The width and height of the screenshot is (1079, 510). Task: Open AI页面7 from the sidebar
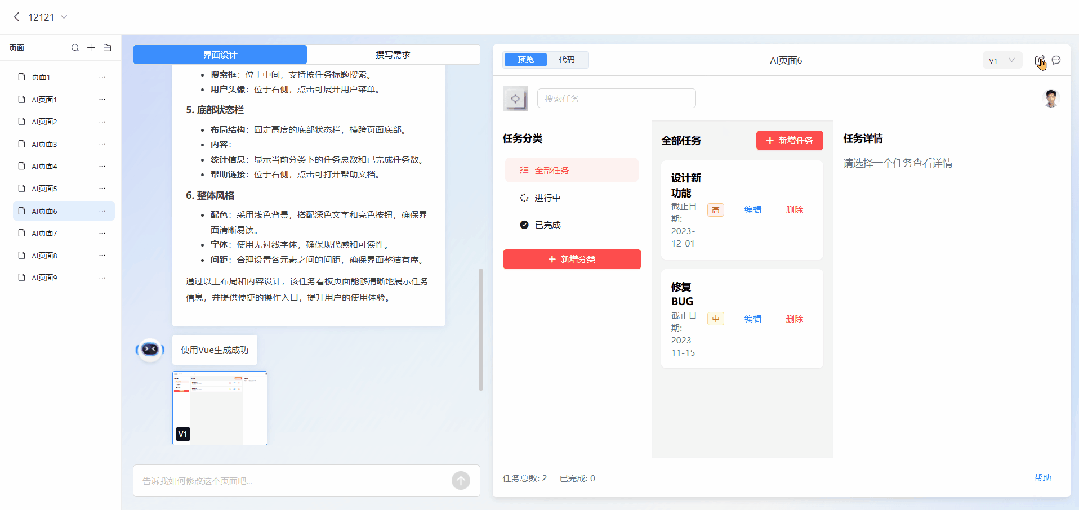click(64, 233)
